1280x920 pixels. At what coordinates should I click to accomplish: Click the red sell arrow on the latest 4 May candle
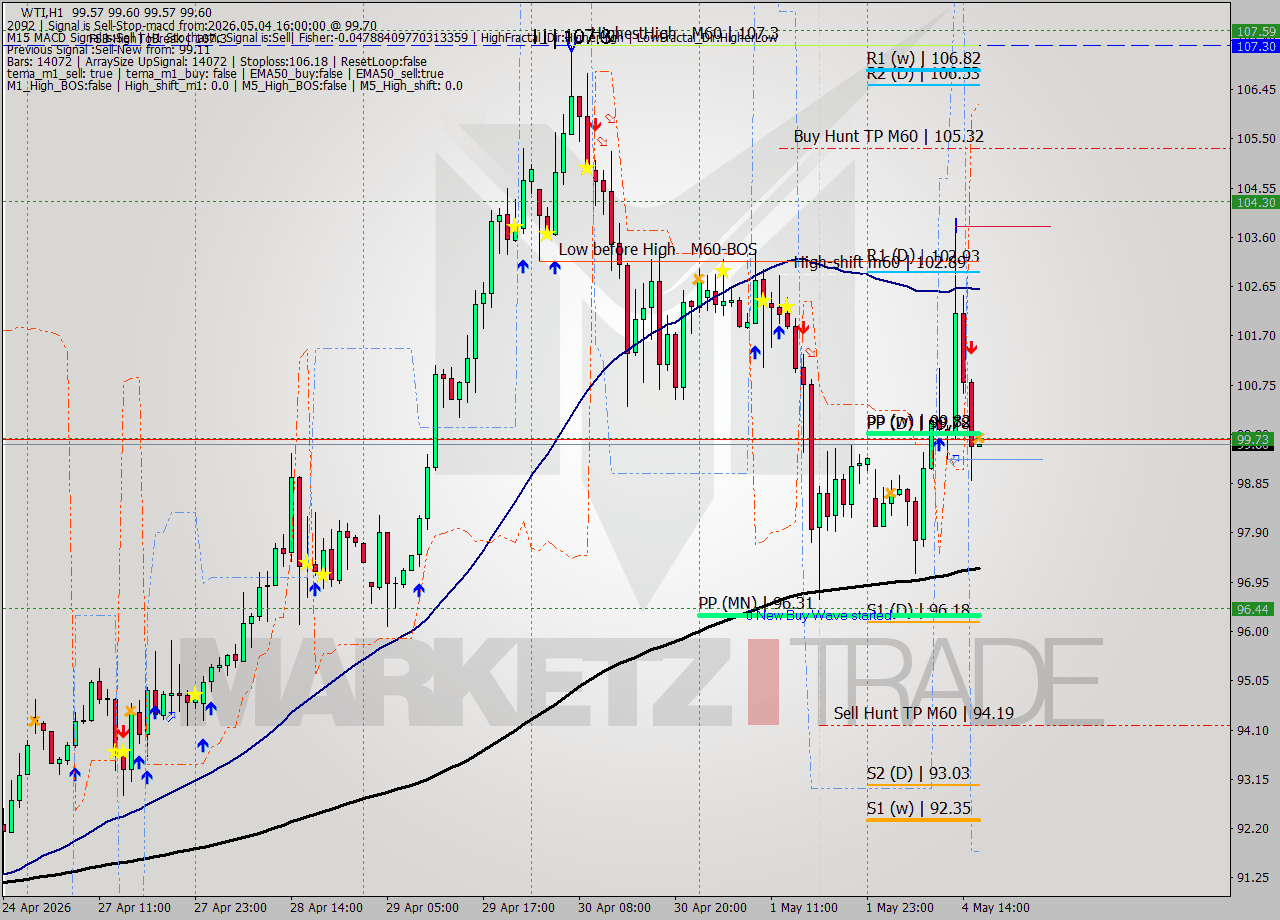(x=971, y=347)
